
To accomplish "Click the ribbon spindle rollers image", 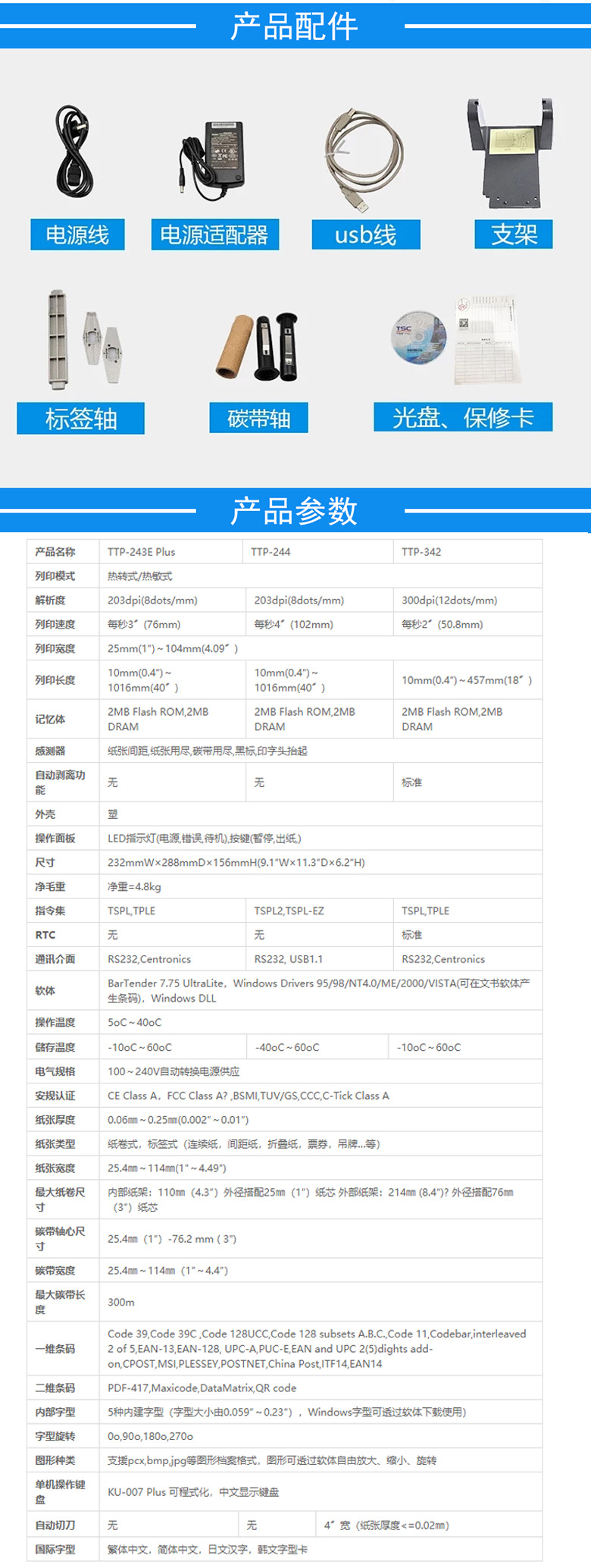I will (x=259, y=347).
